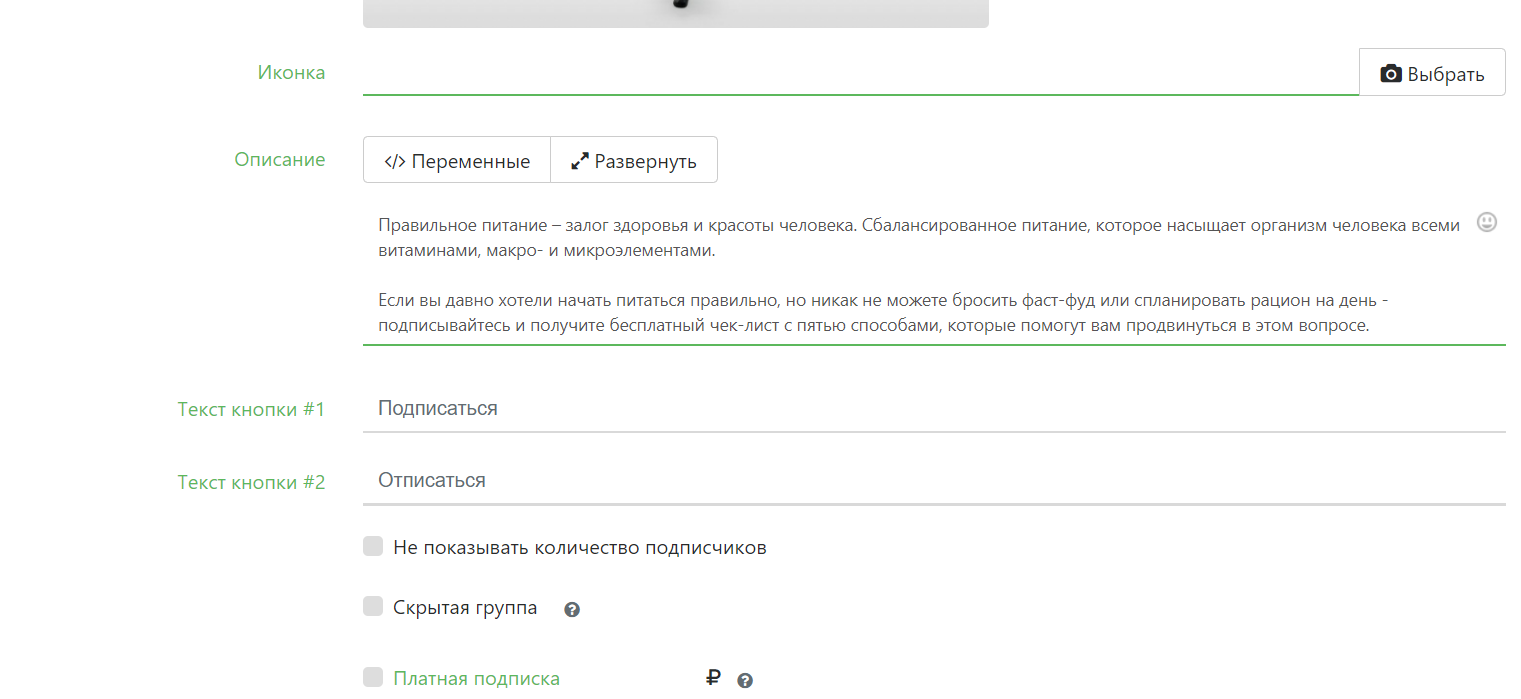Image resolution: width=1521 pixels, height=699 pixels.
Task: Toggle the Платная подписка checkbox
Action: (x=373, y=677)
